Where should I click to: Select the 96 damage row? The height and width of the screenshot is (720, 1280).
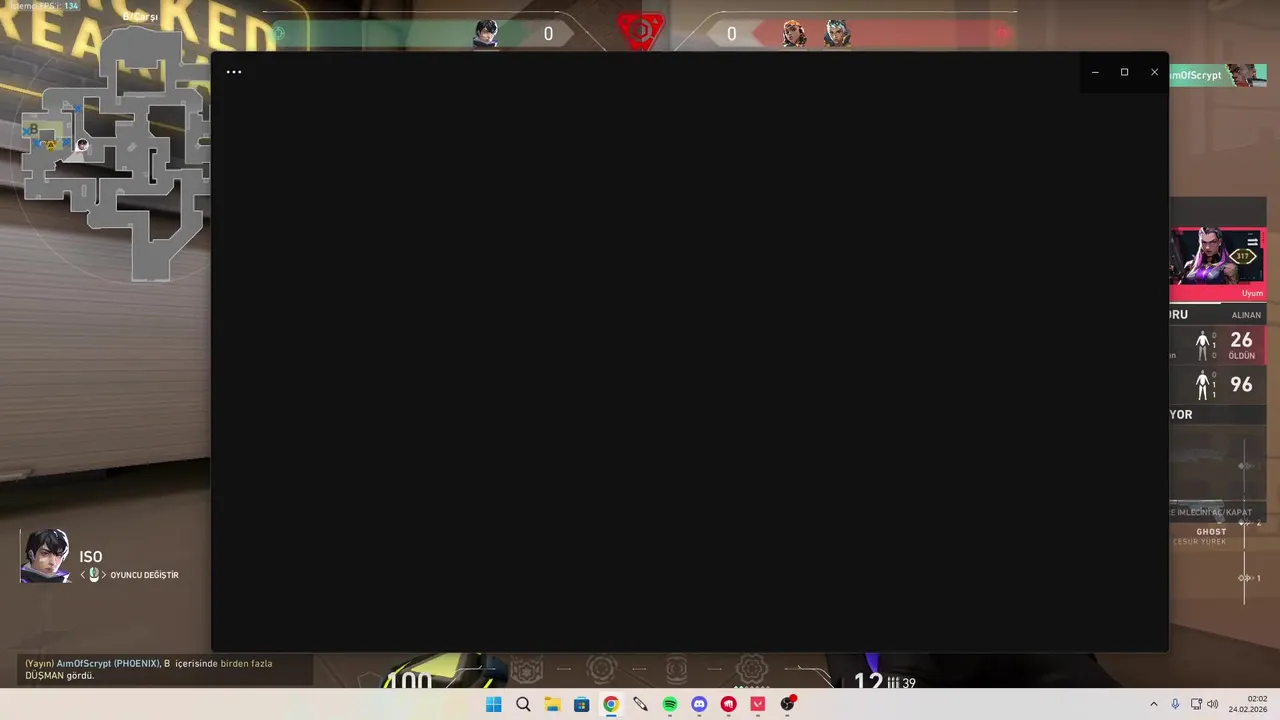1218,385
